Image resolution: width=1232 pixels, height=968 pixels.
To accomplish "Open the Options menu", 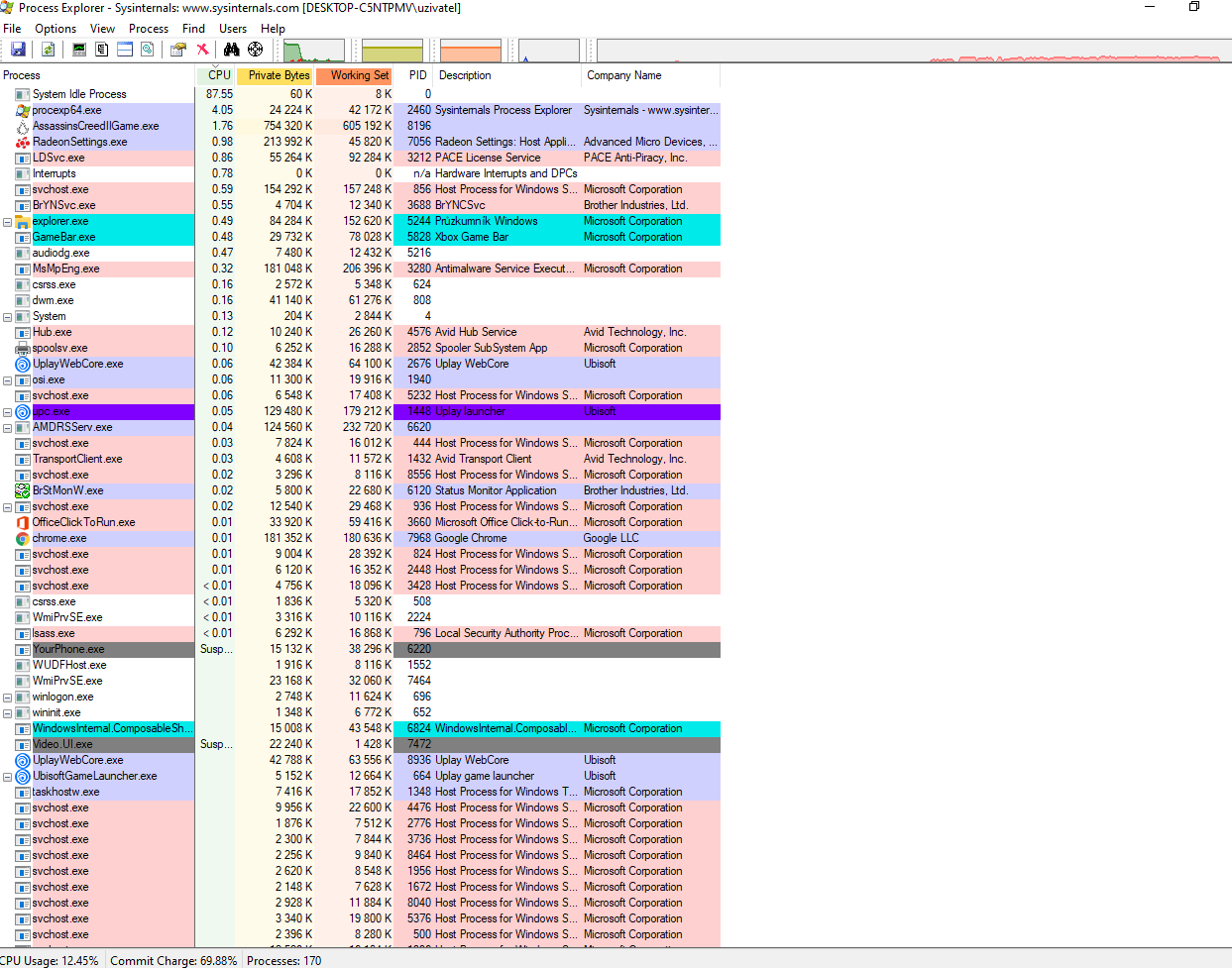I will (x=56, y=29).
